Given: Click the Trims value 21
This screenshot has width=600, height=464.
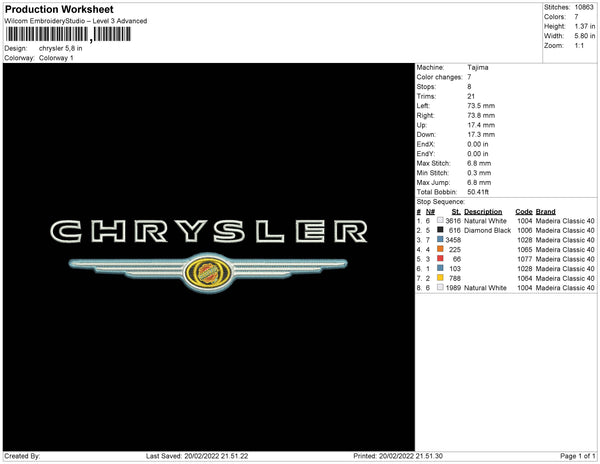Looking at the screenshot, I should (x=471, y=96).
